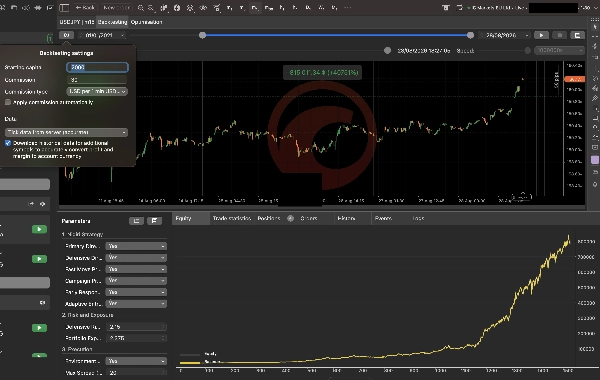The image size is (600, 380).
Task: Click the Commission input field
Action: pyautogui.click(x=97, y=80)
